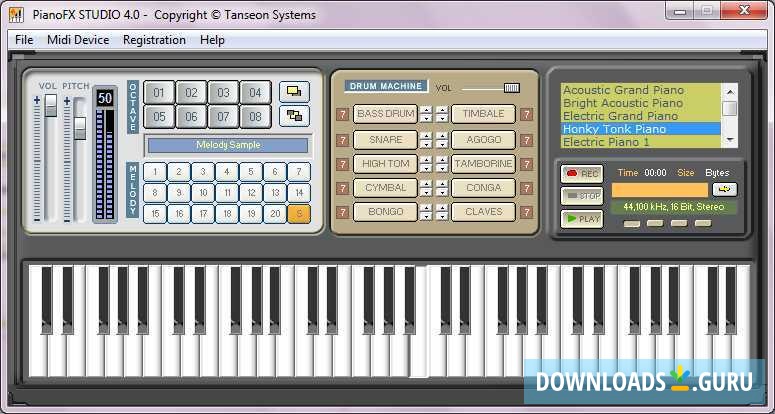Image resolution: width=775 pixels, height=414 pixels.
Task: Open the Registration menu
Action: (x=154, y=40)
